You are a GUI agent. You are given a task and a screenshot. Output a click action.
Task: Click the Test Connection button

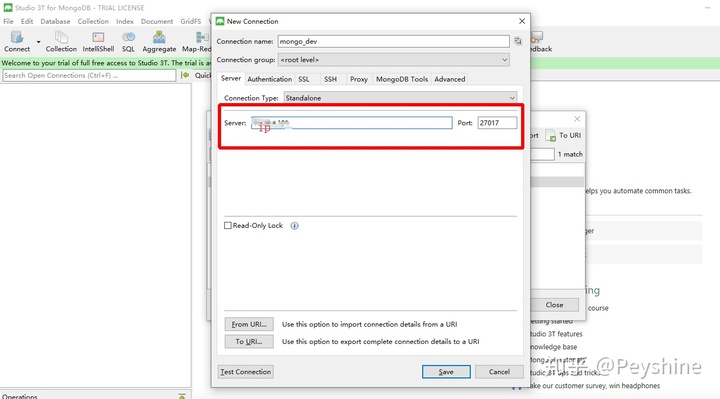coord(246,372)
